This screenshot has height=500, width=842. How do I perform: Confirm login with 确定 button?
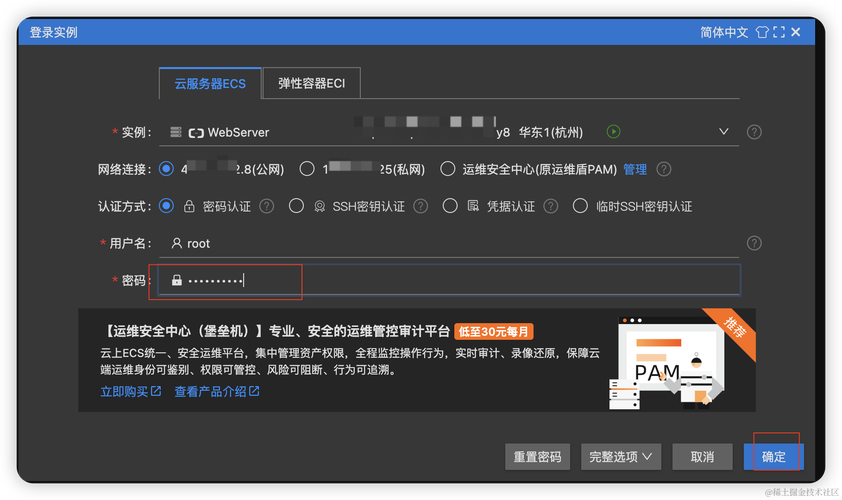(x=773, y=457)
